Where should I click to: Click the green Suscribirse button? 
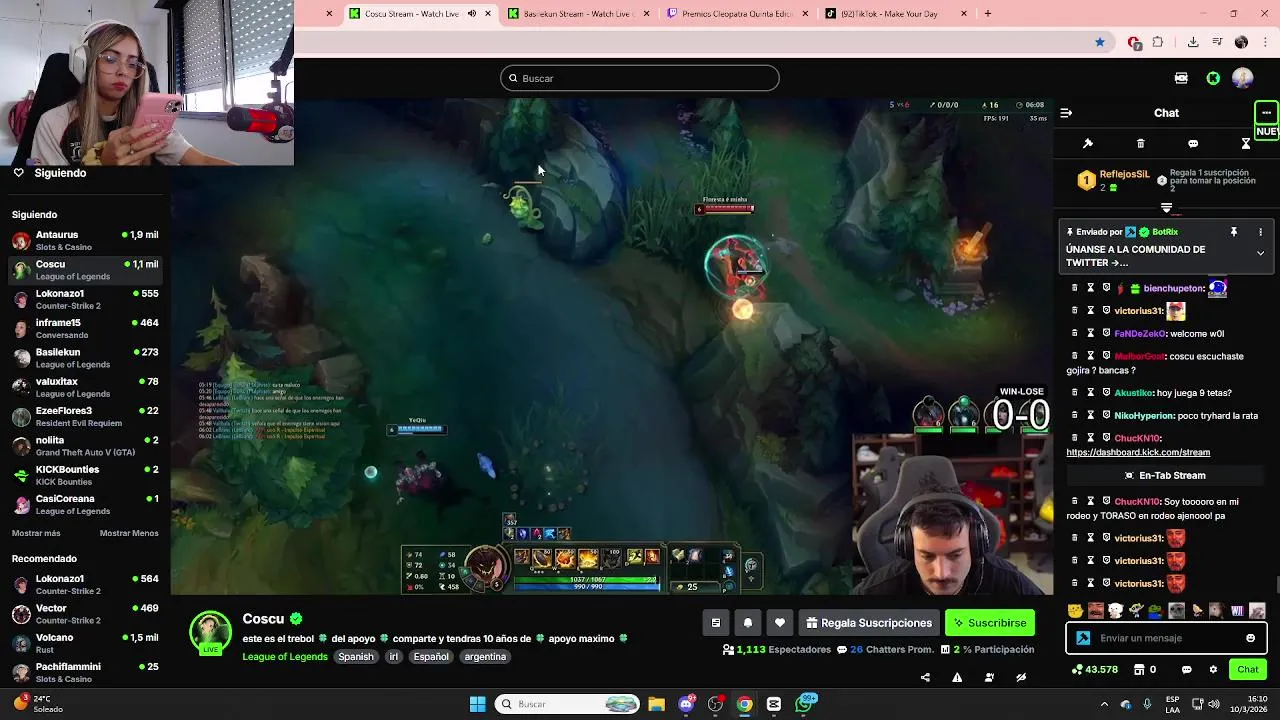990,623
